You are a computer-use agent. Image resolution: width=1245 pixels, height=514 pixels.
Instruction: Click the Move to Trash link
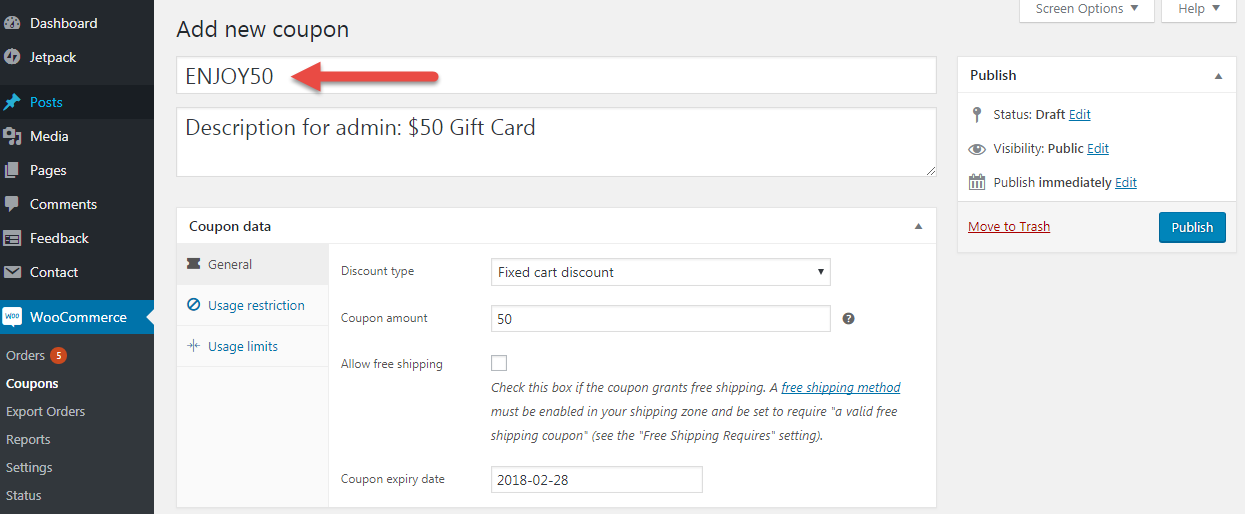[x=1009, y=226]
